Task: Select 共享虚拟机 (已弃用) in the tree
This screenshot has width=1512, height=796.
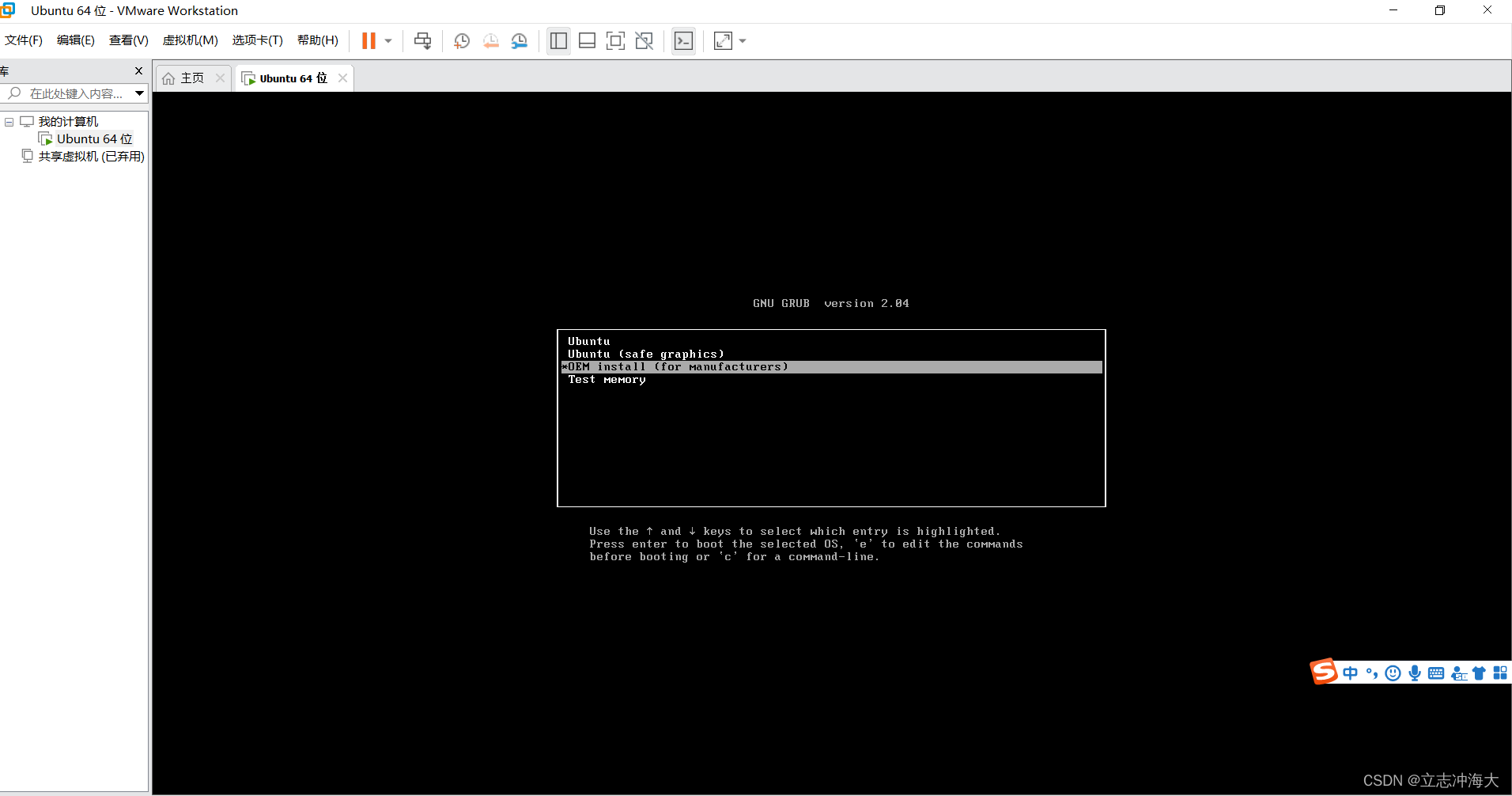Action: [92, 157]
